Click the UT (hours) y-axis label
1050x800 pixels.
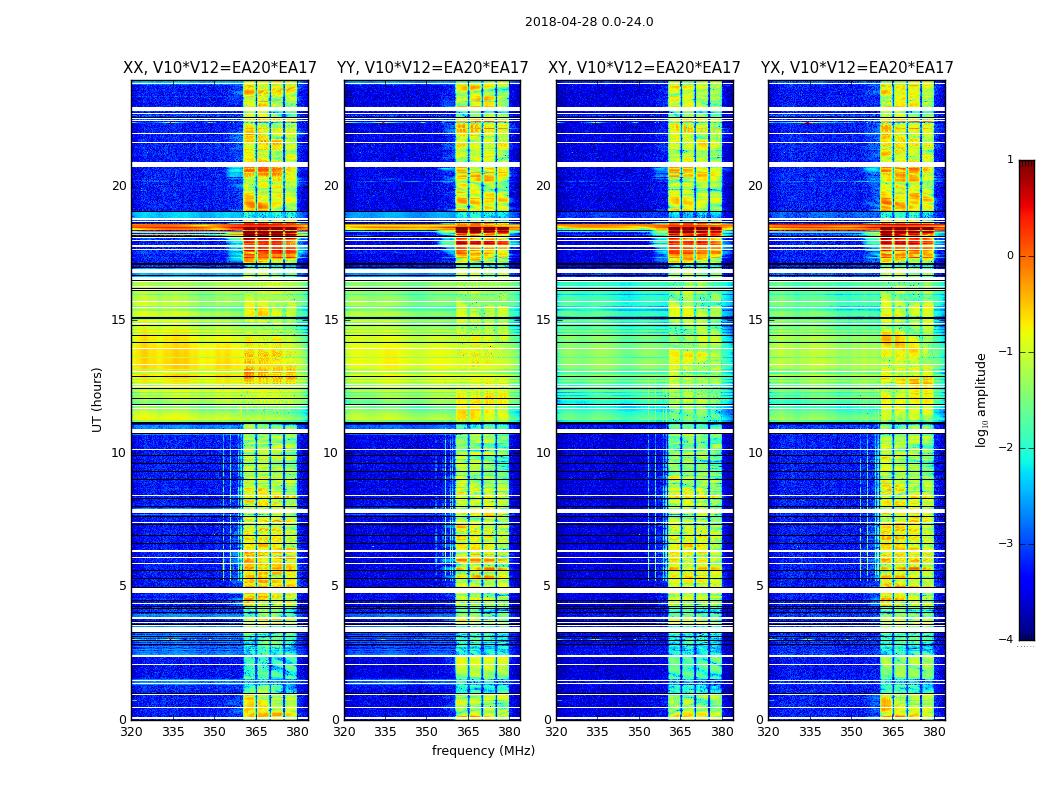(x=97, y=399)
